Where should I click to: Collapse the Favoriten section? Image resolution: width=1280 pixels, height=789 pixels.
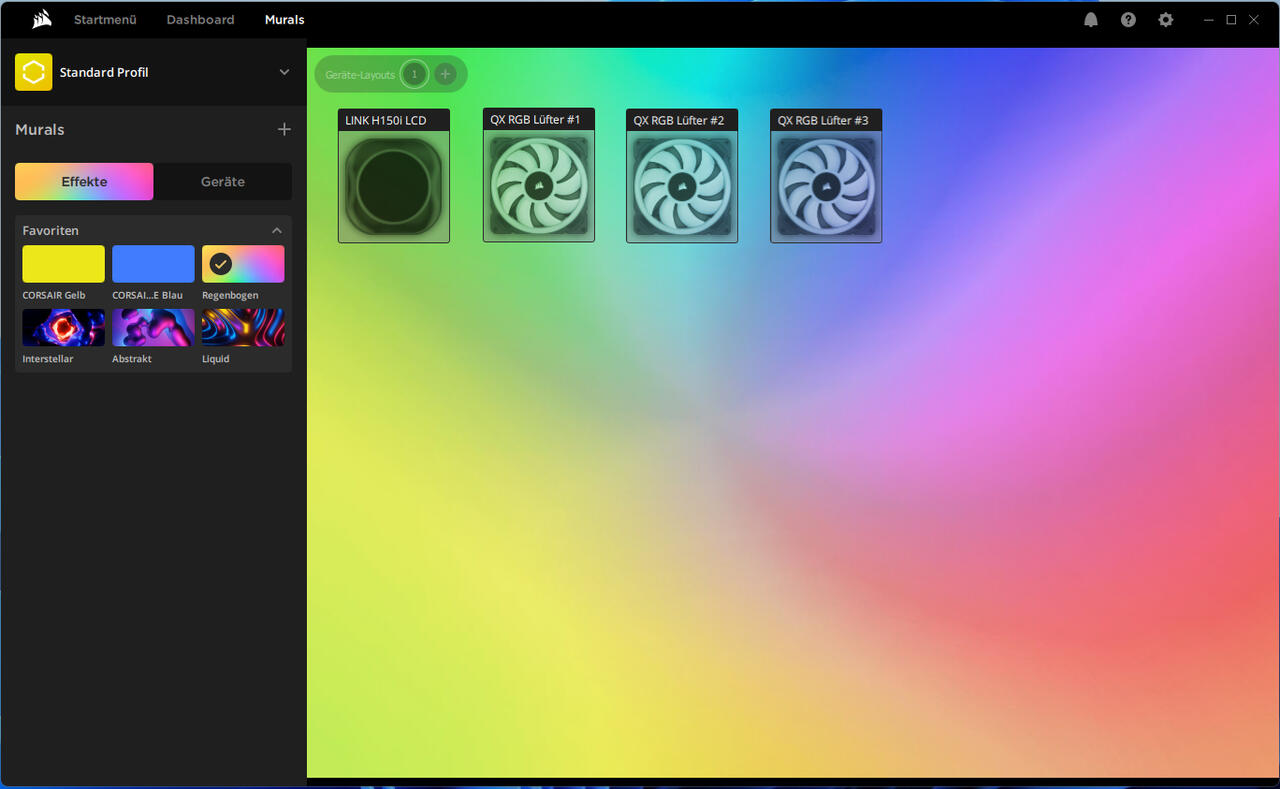click(277, 231)
